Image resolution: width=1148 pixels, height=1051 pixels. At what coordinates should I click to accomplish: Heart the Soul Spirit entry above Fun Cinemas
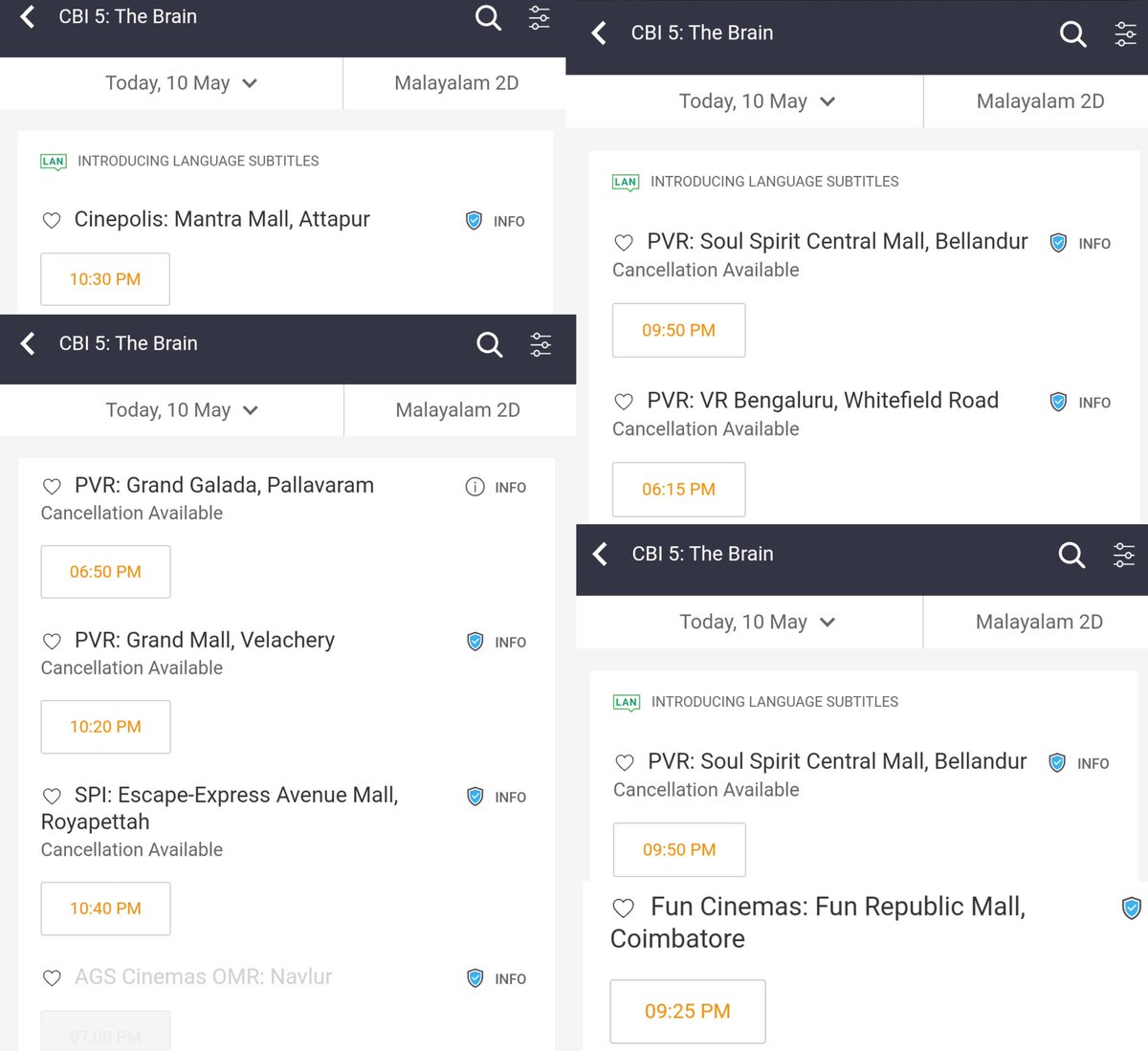pyautogui.click(x=625, y=762)
